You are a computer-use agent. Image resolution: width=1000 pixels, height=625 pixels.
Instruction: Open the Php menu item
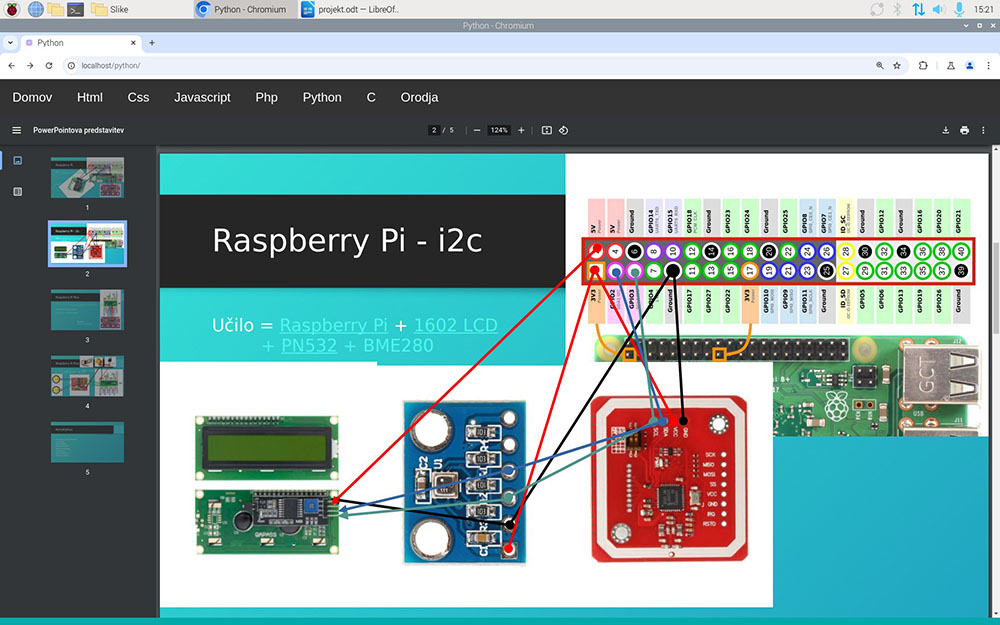pos(267,98)
